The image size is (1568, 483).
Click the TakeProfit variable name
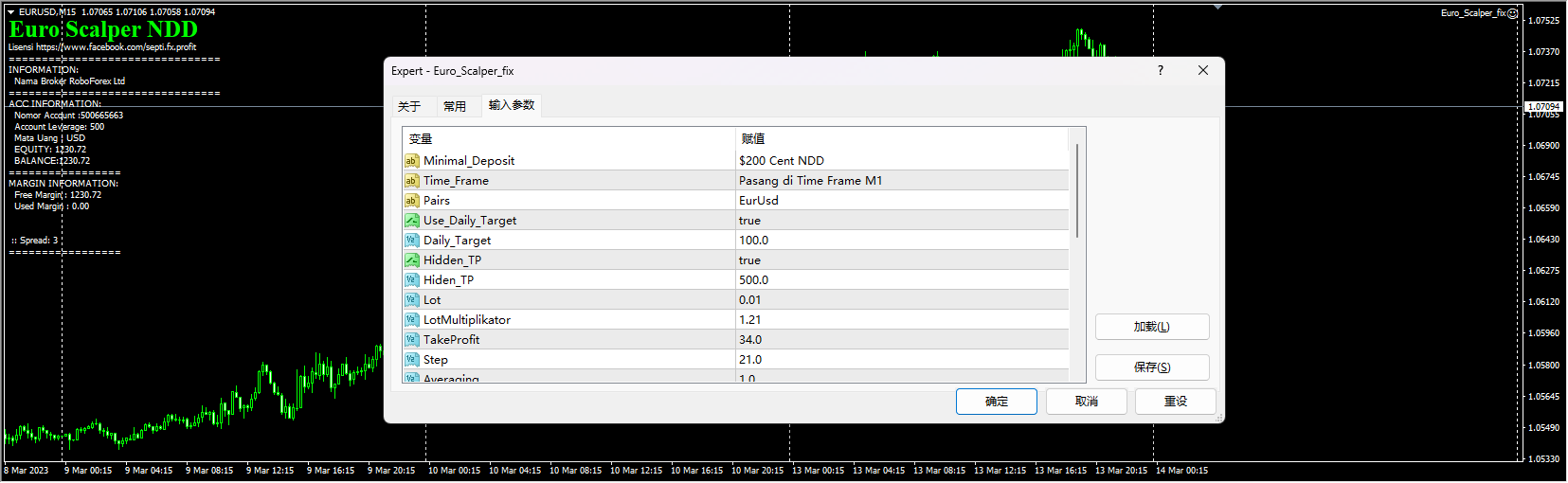(451, 340)
